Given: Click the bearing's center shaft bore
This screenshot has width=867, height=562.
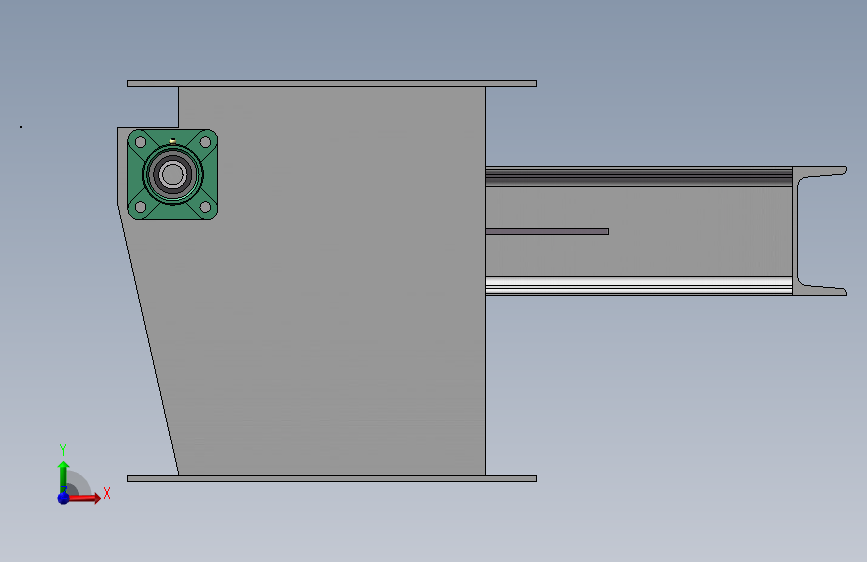Looking at the screenshot, I should click(x=173, y=174).
